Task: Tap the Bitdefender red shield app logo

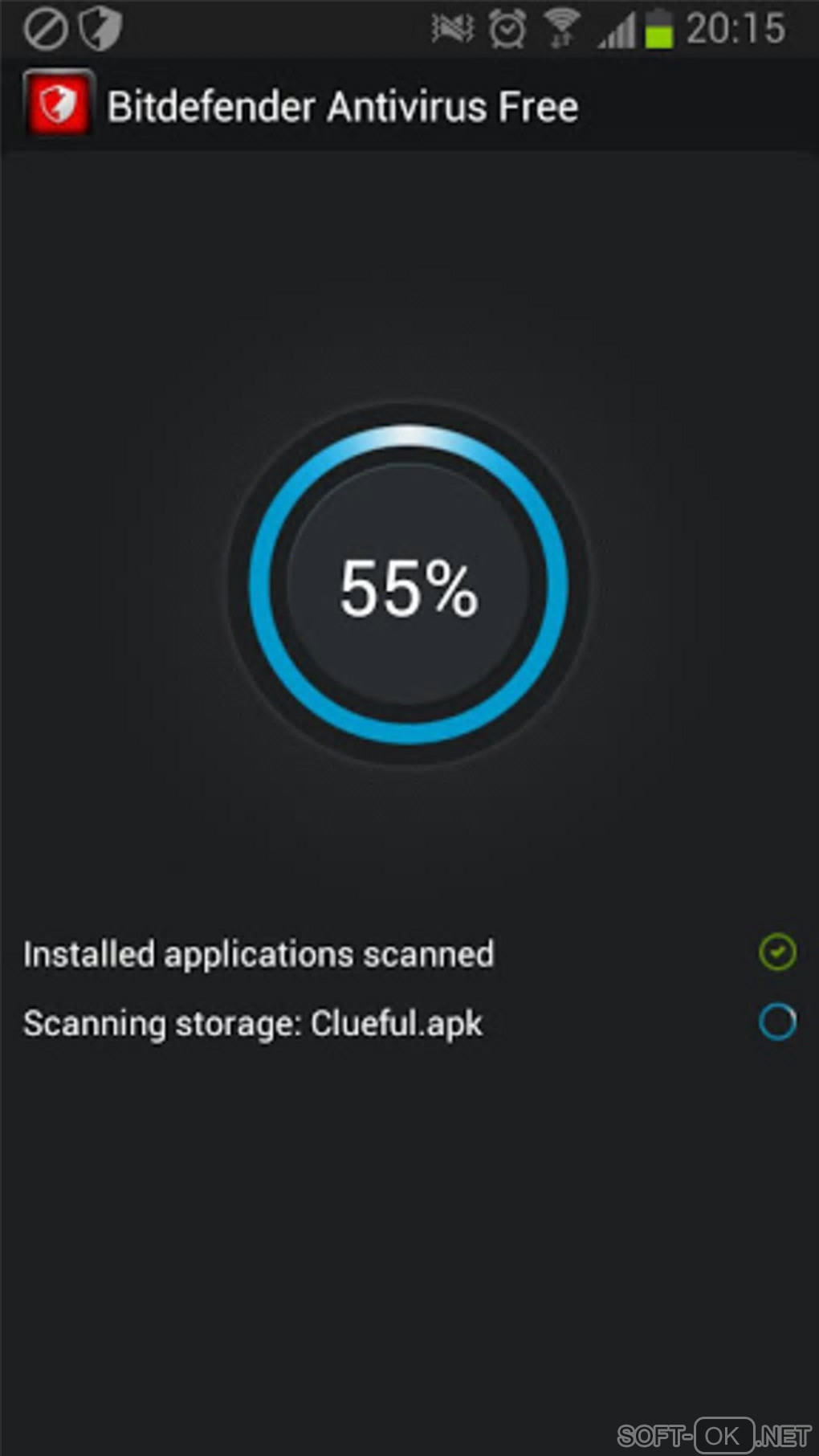Action: coord(58,105)
